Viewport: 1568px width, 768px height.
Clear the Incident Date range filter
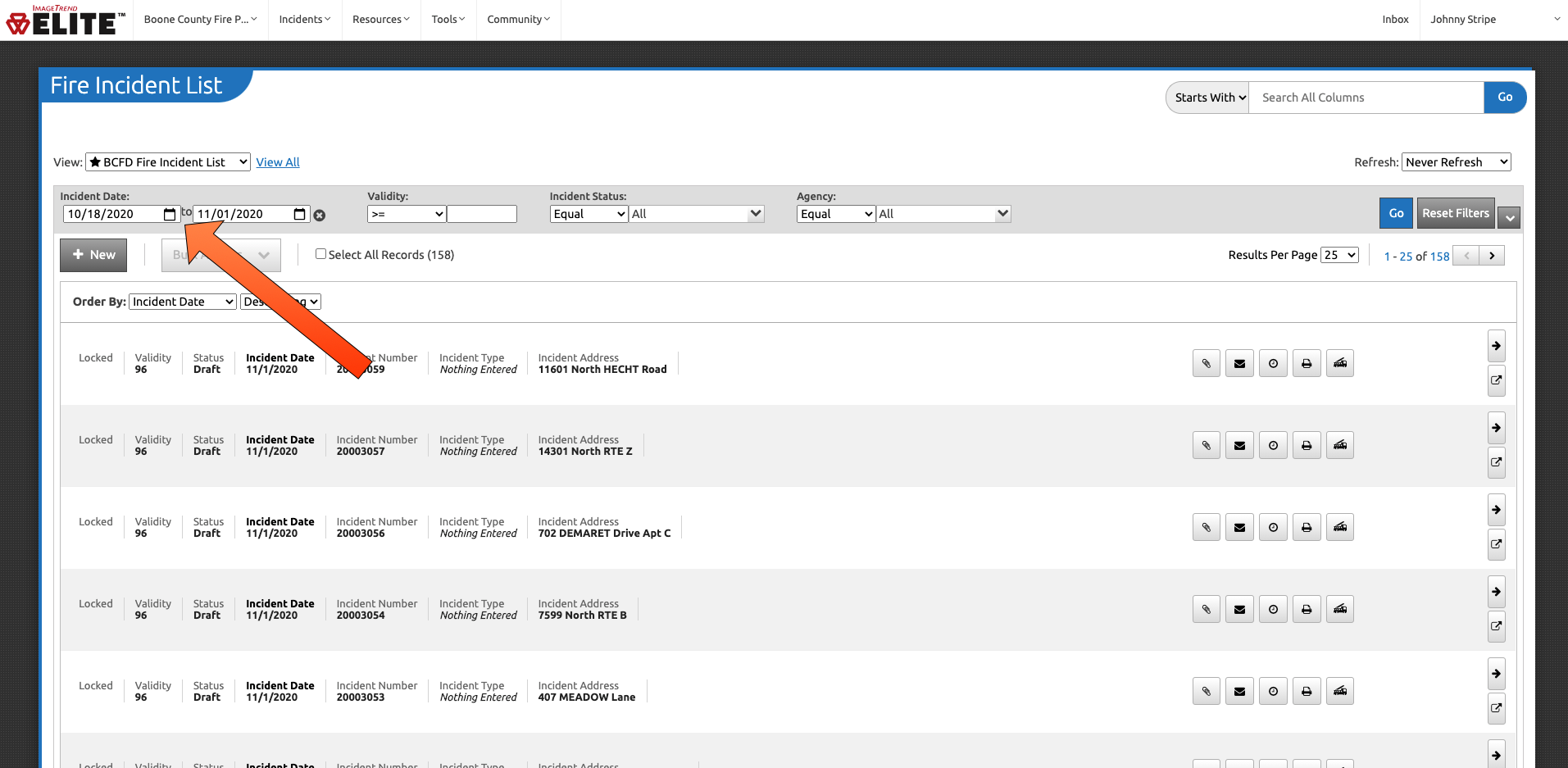point(320,216)
